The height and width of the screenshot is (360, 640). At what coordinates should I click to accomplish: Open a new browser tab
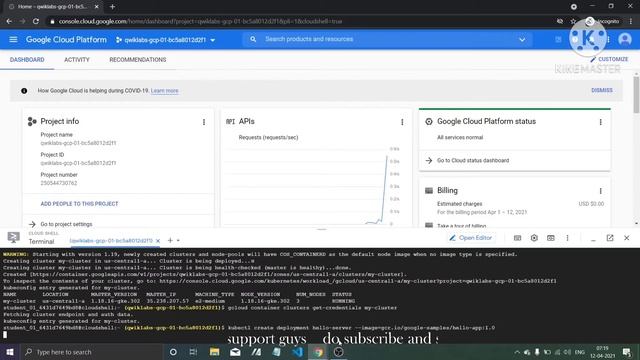tap(112, 7)
